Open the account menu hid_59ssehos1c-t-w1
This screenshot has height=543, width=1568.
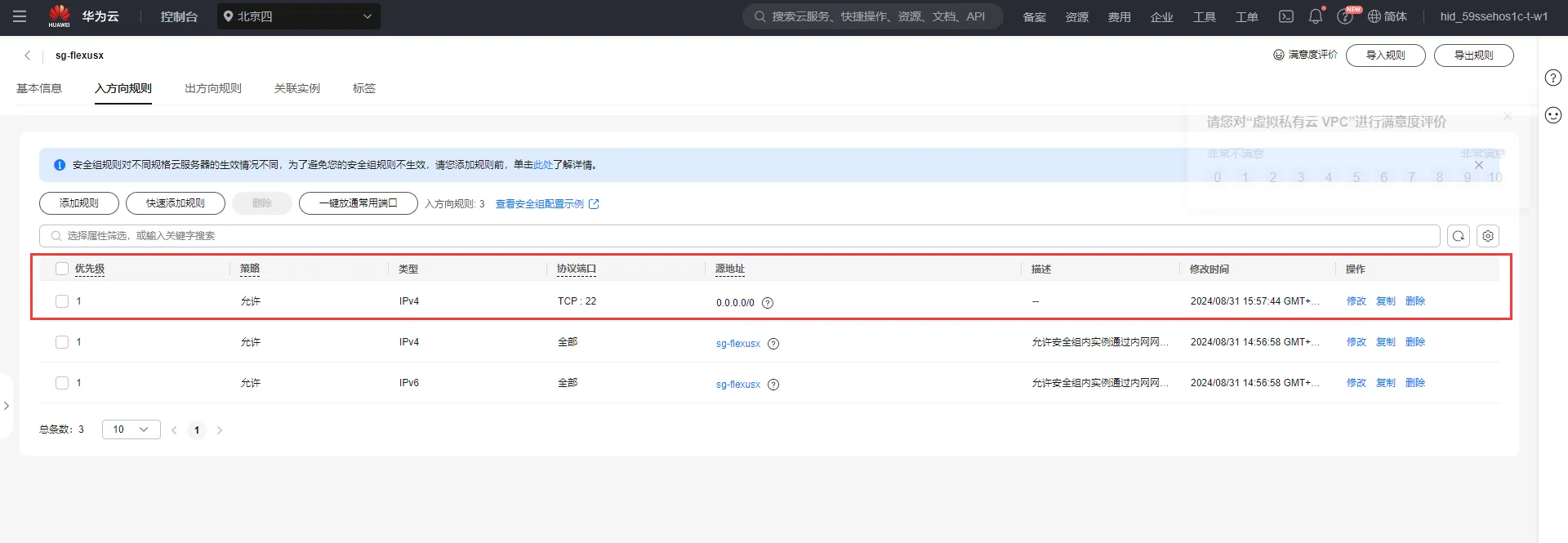click(1494, 16)
